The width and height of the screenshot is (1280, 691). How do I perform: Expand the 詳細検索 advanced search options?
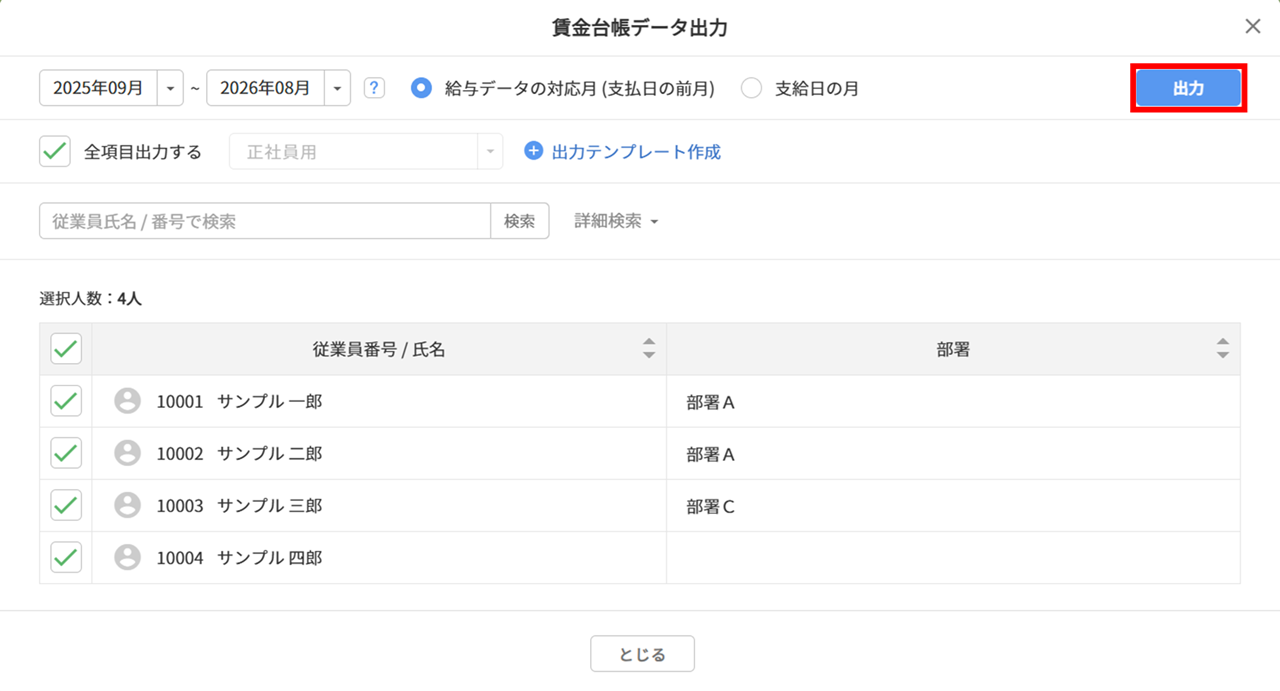click(x=616, y=221)
